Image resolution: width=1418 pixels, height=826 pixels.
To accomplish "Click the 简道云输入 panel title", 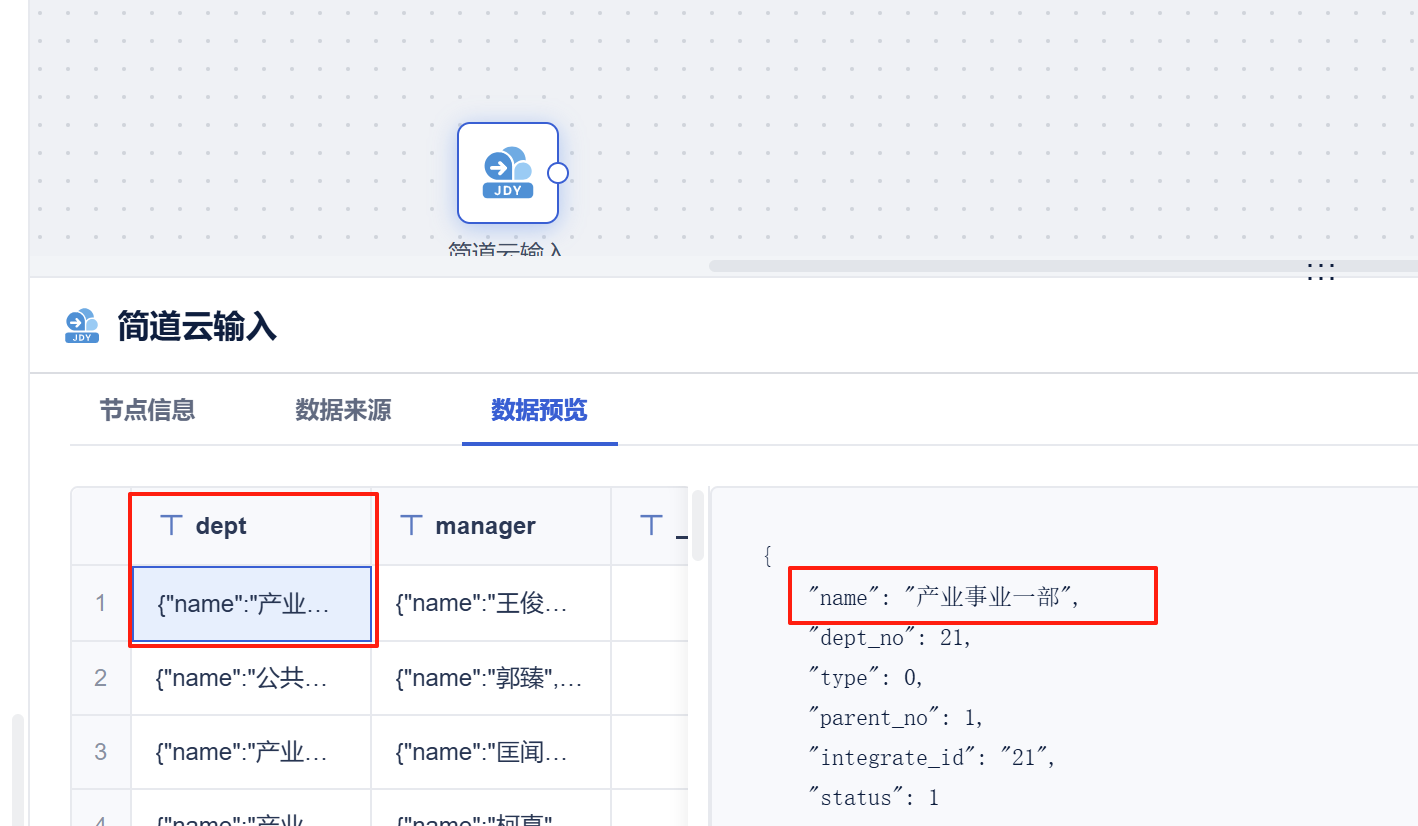I will 197,326.
